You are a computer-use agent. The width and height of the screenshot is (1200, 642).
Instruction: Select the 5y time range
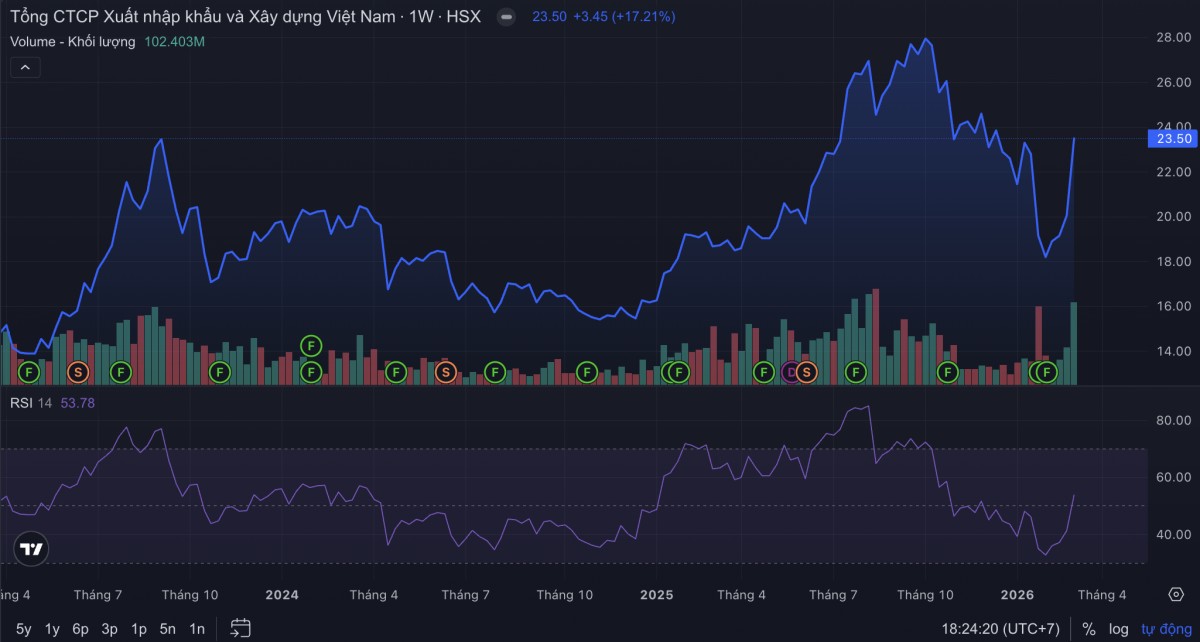(23, 629)
